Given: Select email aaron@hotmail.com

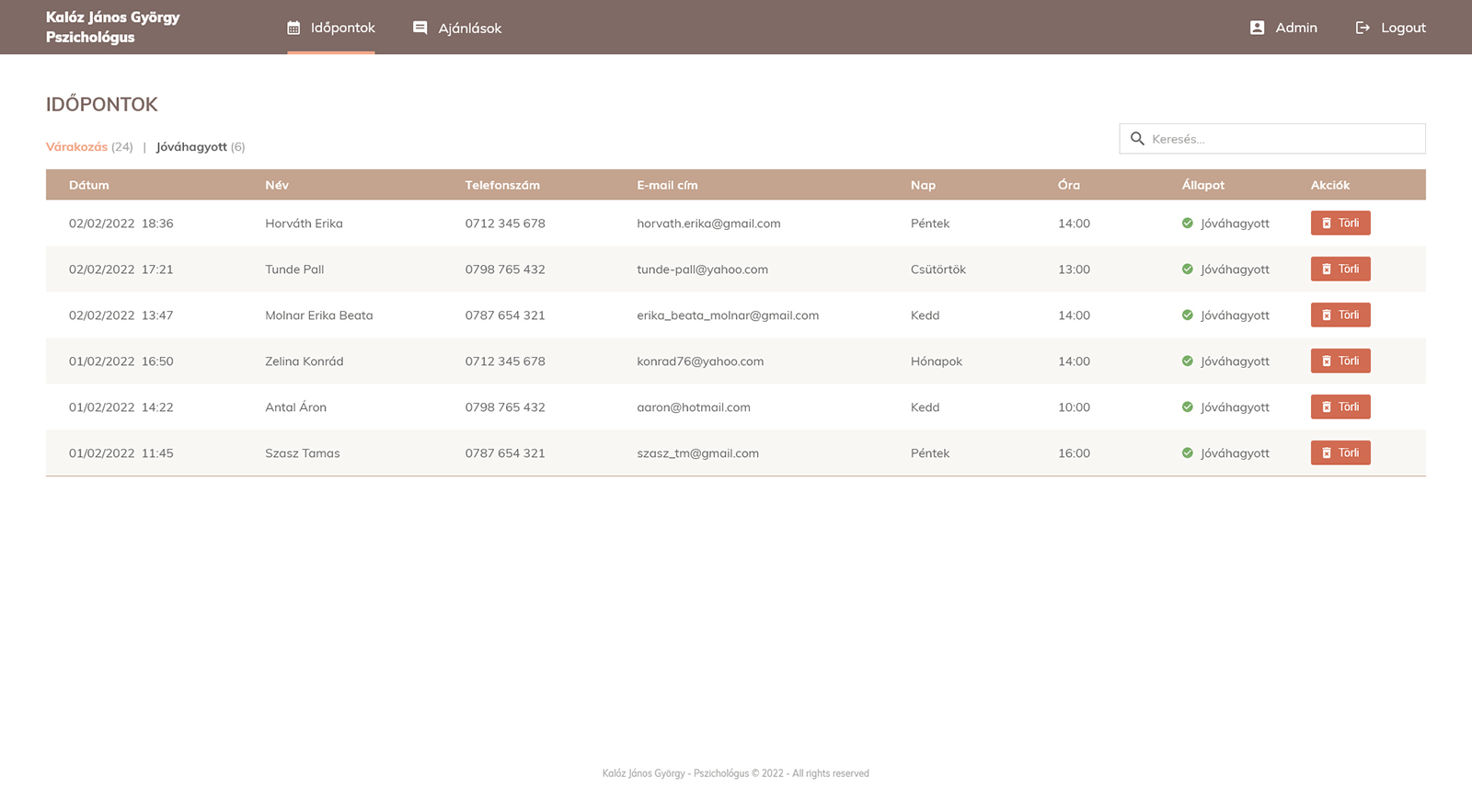Looking at the screenshot, I should [x=694, y=407].
